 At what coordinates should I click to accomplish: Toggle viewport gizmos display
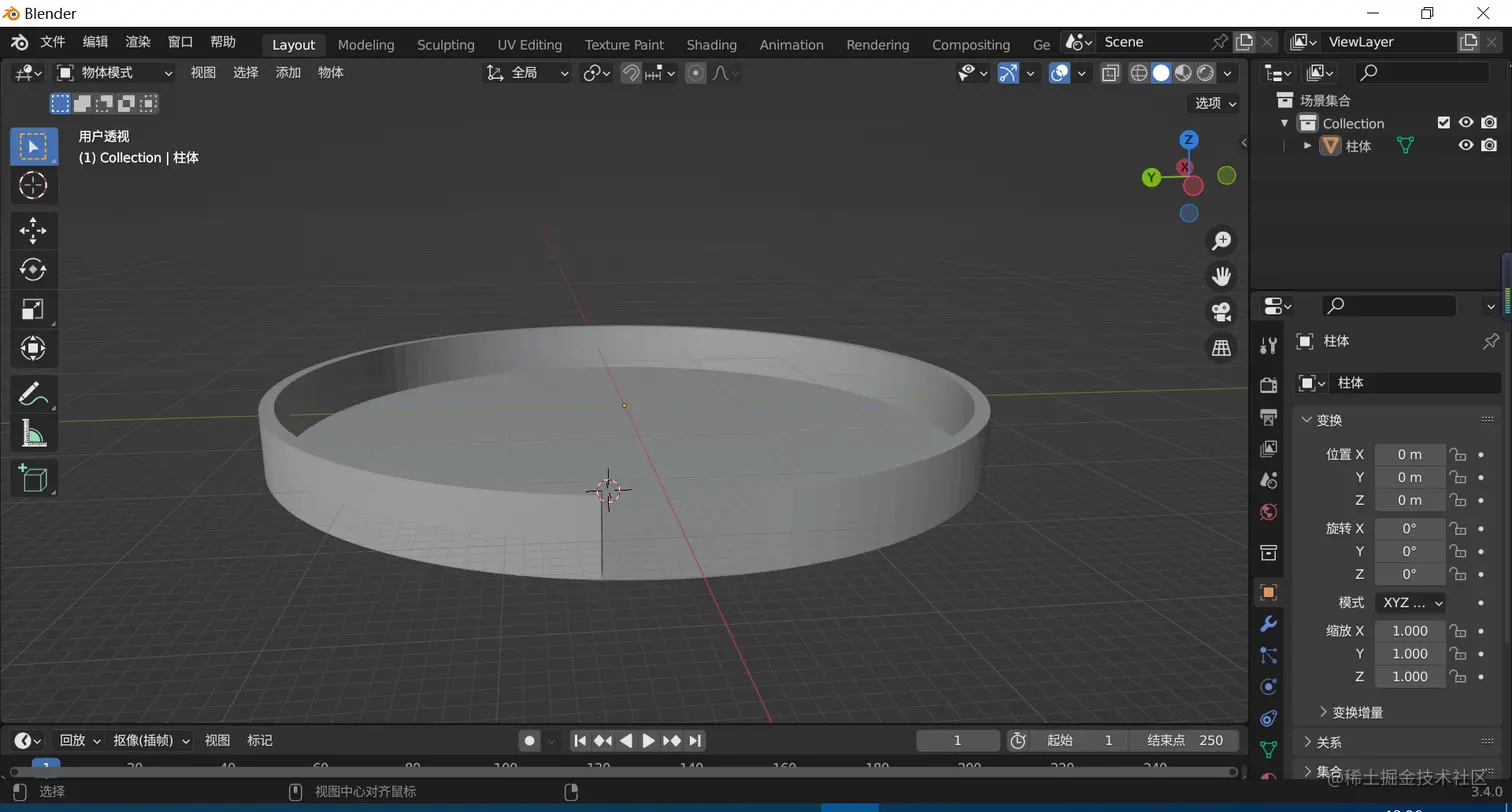coord(1008,73)
